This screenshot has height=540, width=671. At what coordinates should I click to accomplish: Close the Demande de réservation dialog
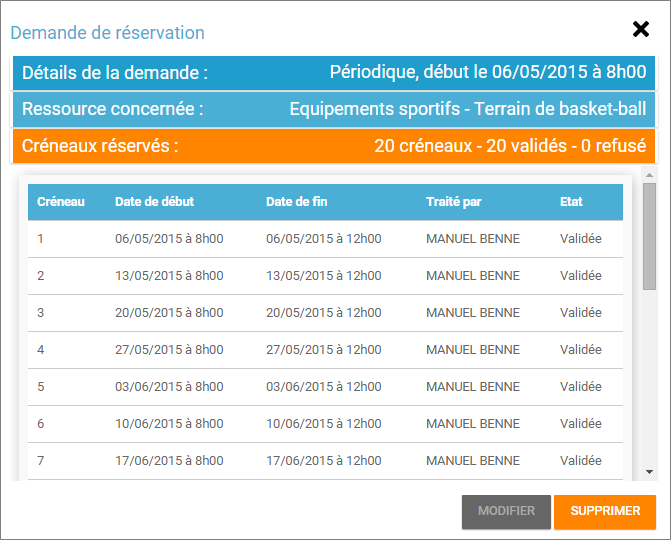tap(641, 29)
